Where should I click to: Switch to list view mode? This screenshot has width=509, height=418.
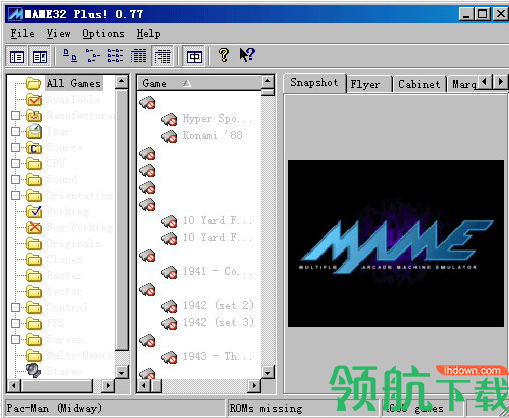[x=115, y=56]
